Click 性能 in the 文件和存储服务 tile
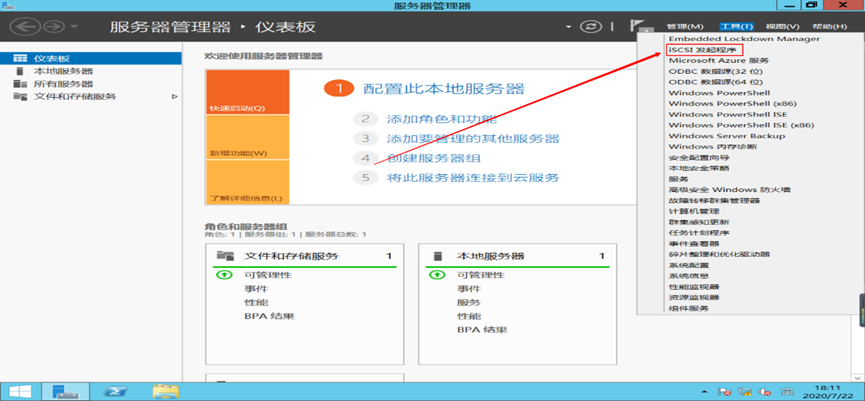Viewport: 865px width, 401px height. point(255,302)
